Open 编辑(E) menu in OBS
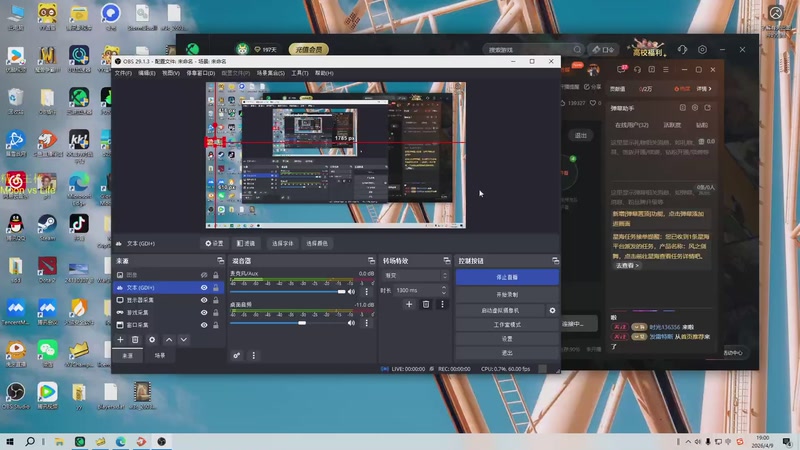This screenshot has width=800, height=450. (147, 73)
